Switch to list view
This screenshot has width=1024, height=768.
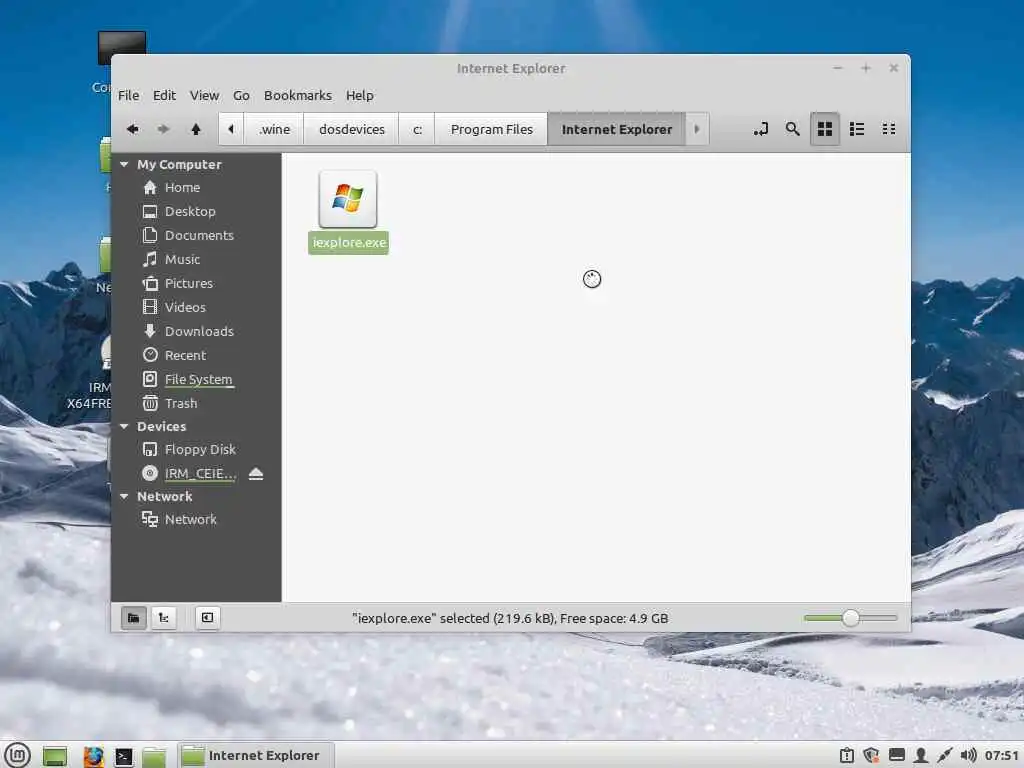[x=857, y=129]
